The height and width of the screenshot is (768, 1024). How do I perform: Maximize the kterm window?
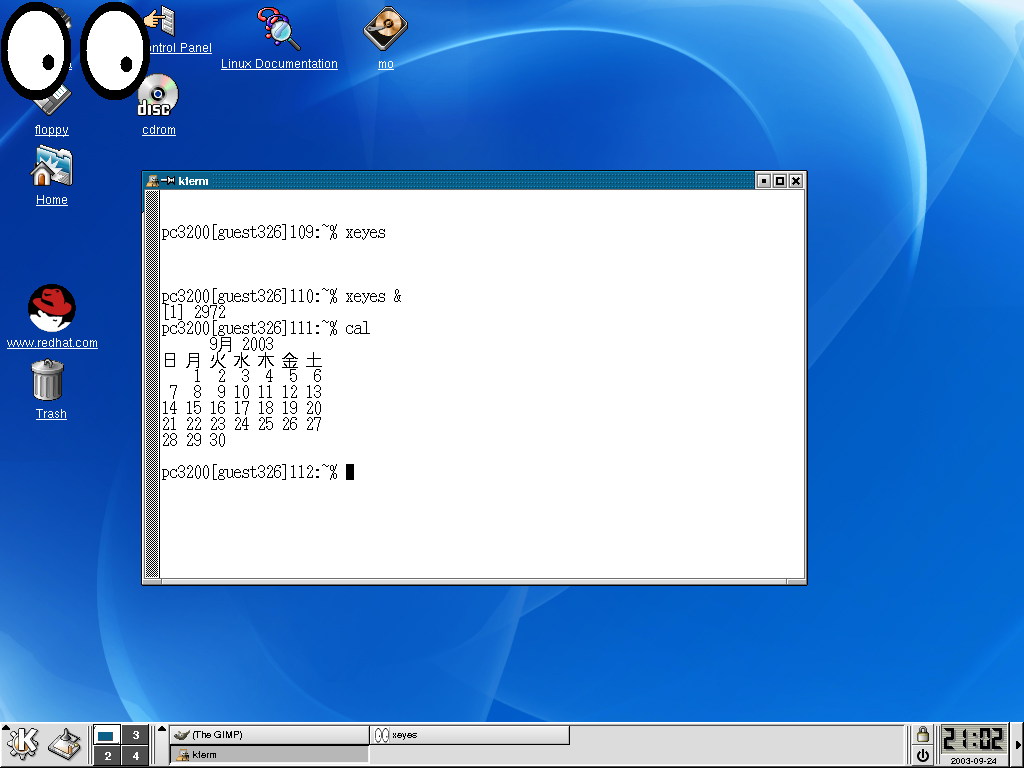pyautogui.click(x=780, y=181)
